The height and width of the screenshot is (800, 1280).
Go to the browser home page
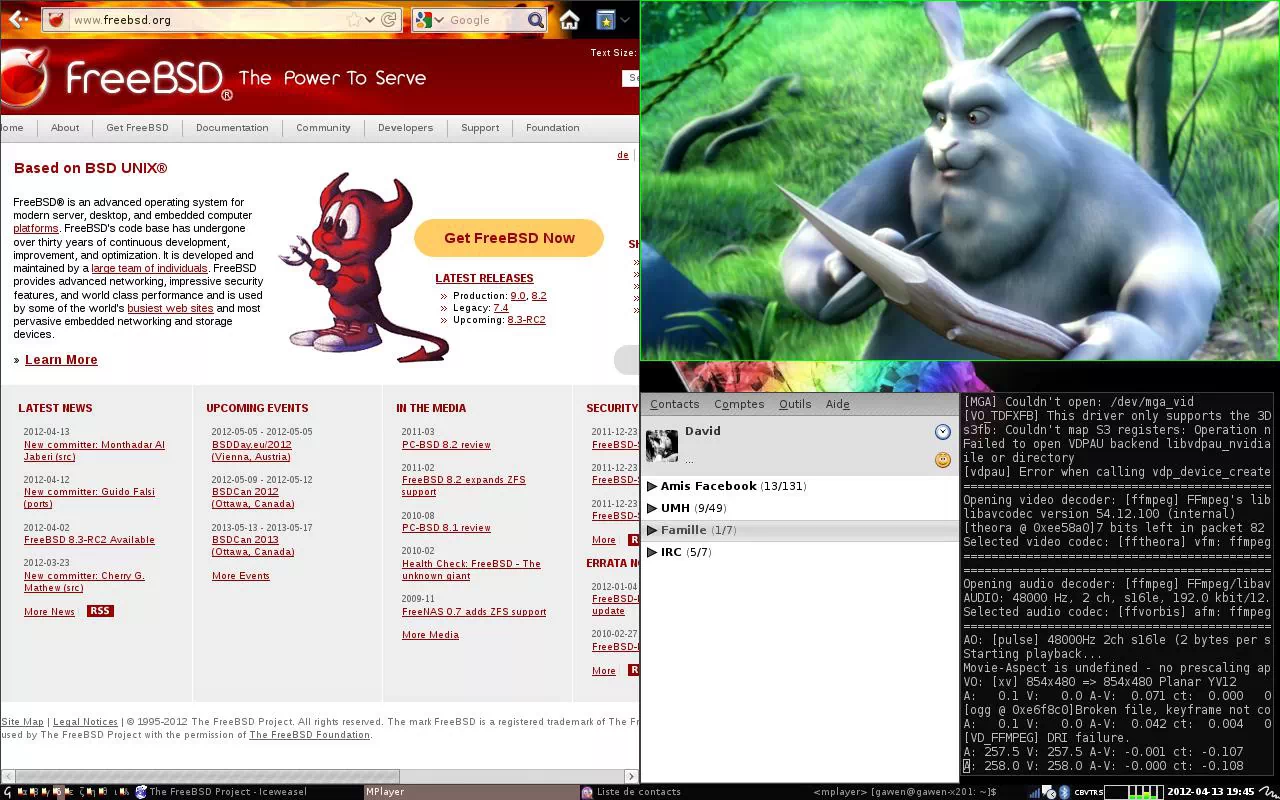569,20
